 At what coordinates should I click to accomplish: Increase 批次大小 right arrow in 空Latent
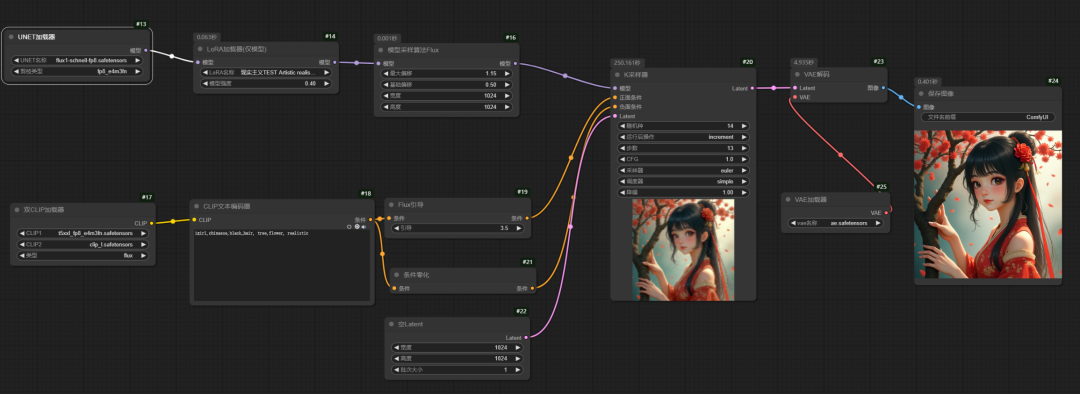click(x=517, y=370)
